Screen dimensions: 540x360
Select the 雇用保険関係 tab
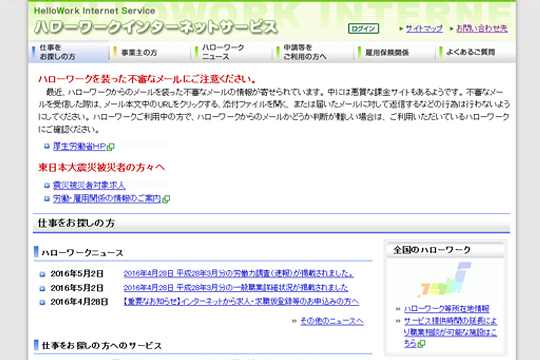(394, 52)
